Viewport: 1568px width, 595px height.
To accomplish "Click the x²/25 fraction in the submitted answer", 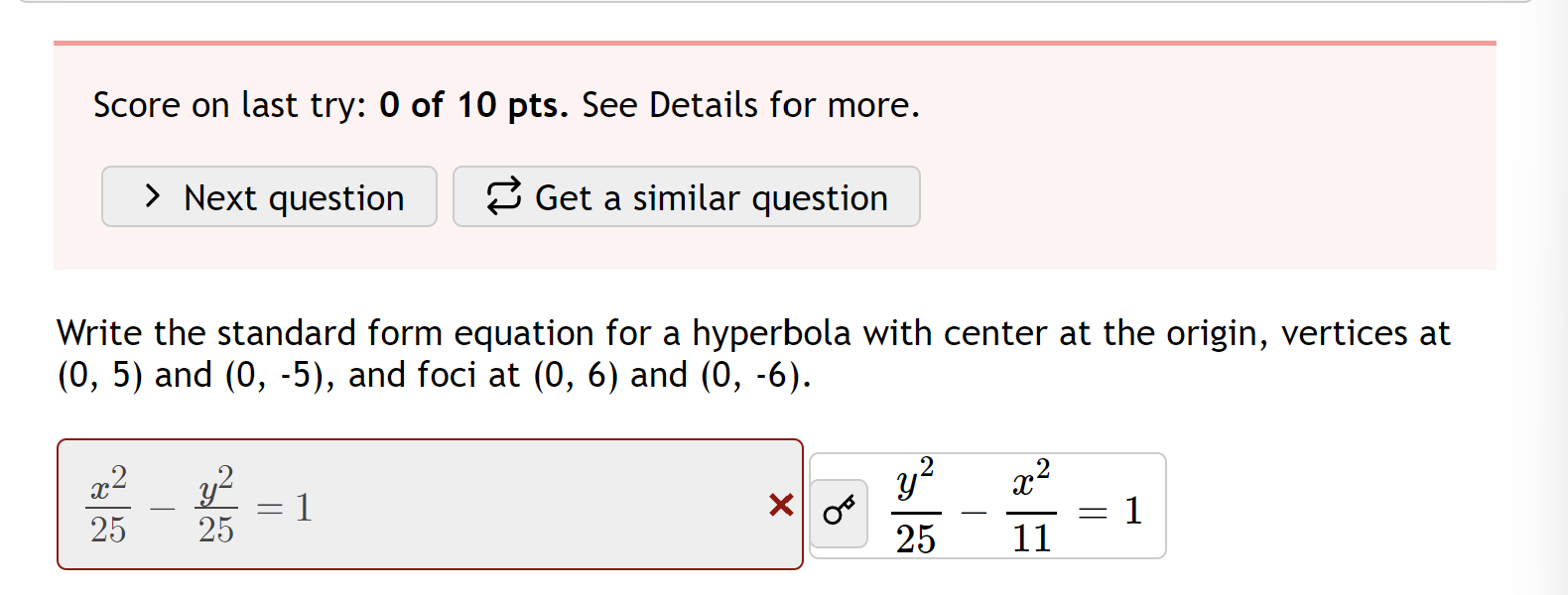I will tap(108, 506).
